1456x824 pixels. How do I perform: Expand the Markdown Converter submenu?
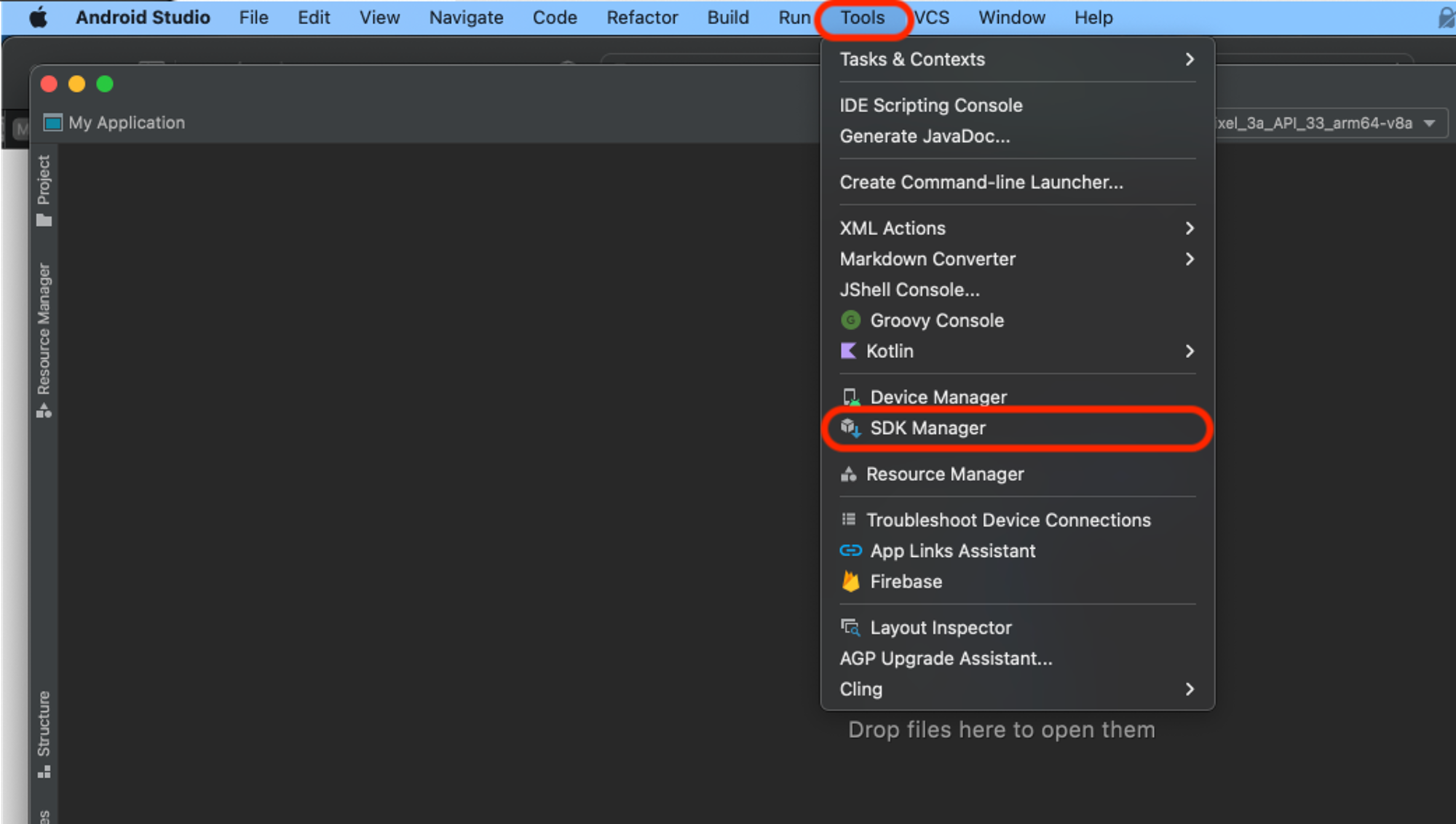1018,259
